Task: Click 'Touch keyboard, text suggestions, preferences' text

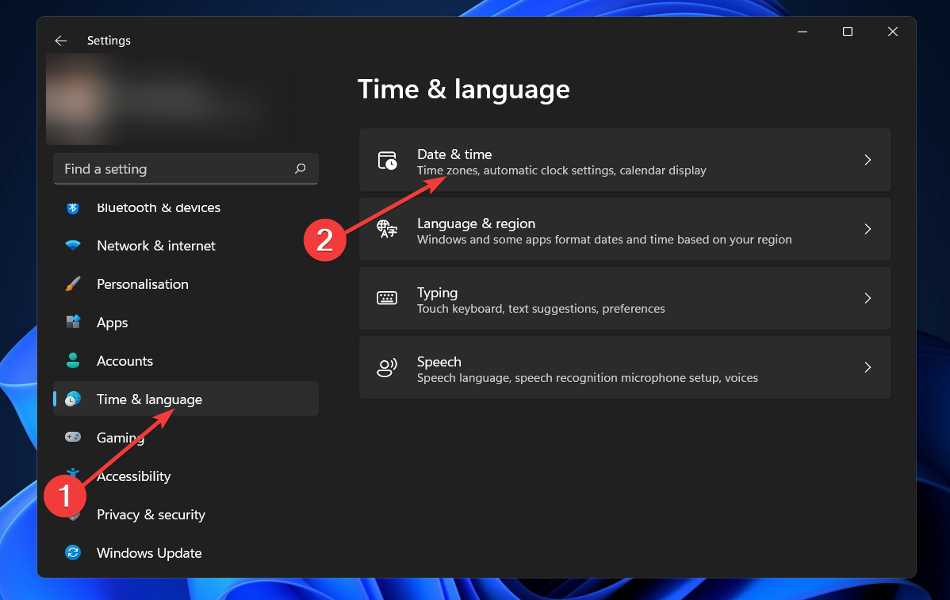Action: (540, 308)
